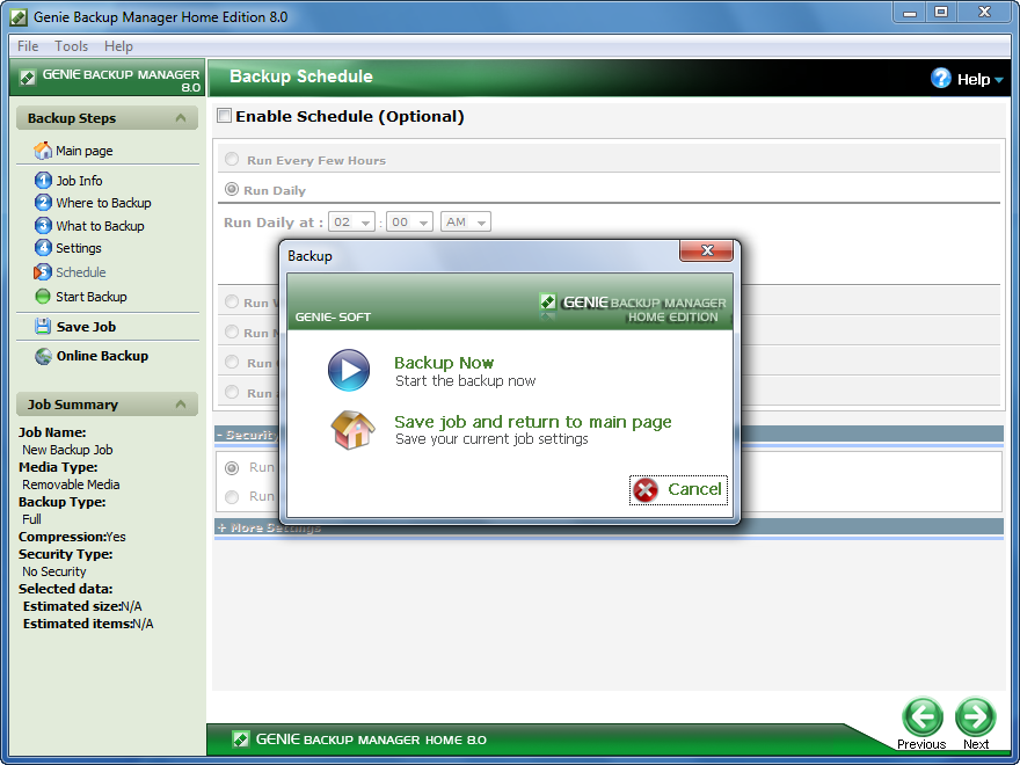Click the Where to Backup step 2 icon
1020x765 pixels.
point(43,202)
